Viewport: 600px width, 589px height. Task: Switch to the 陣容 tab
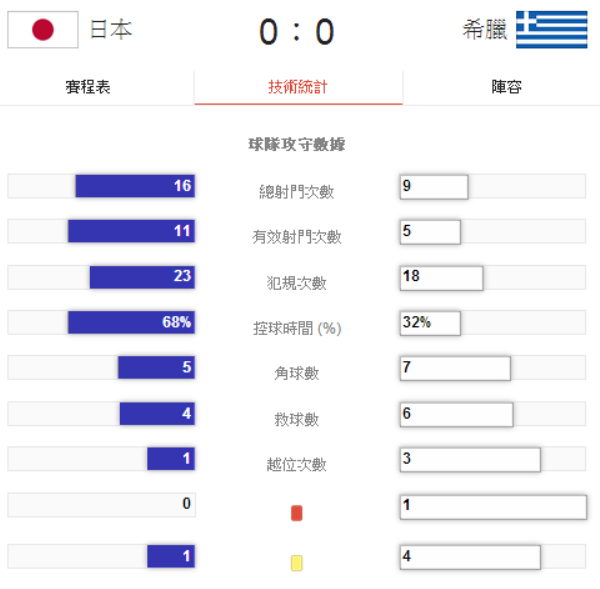[506, 87]
